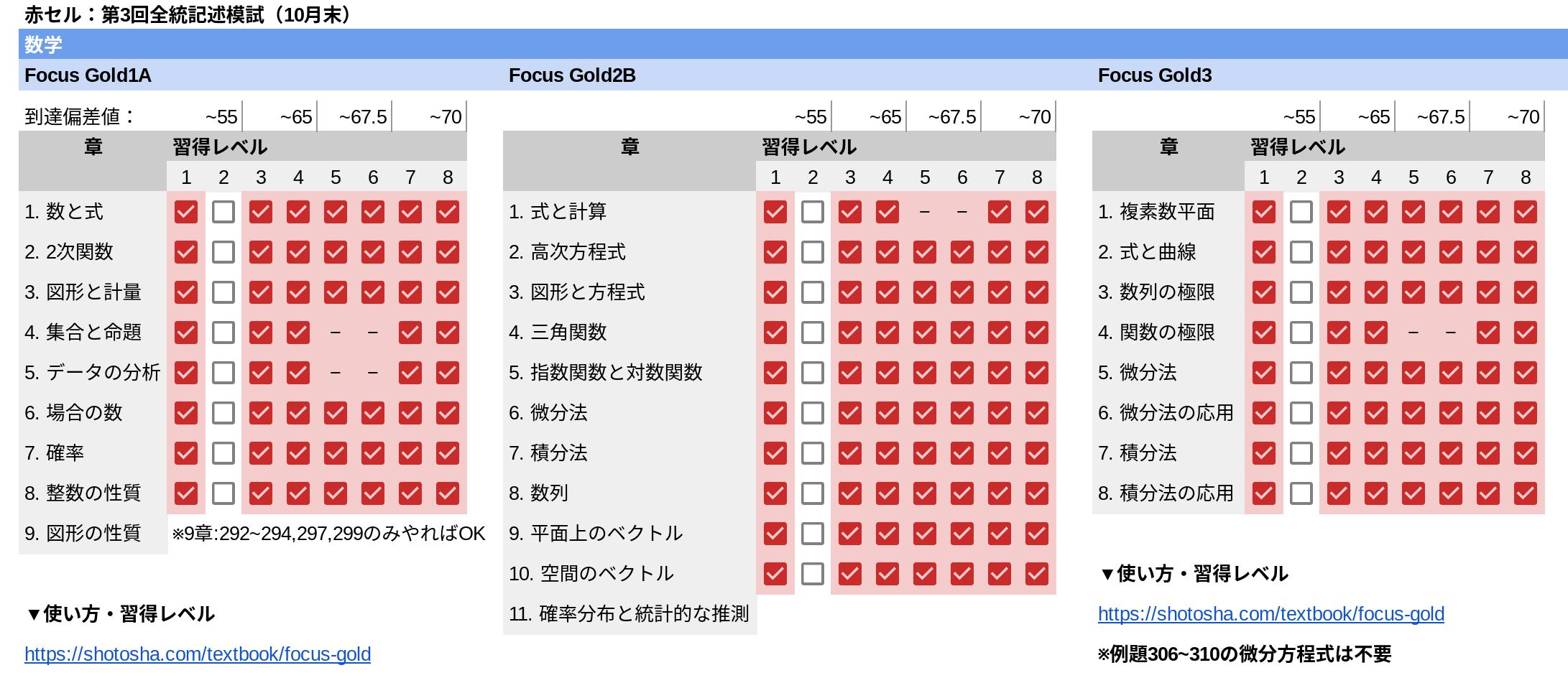The height and width of the screenshot is (678, 1568).
Task: Select the 到達偏差値 label cell
Action: tap(79, 116)
